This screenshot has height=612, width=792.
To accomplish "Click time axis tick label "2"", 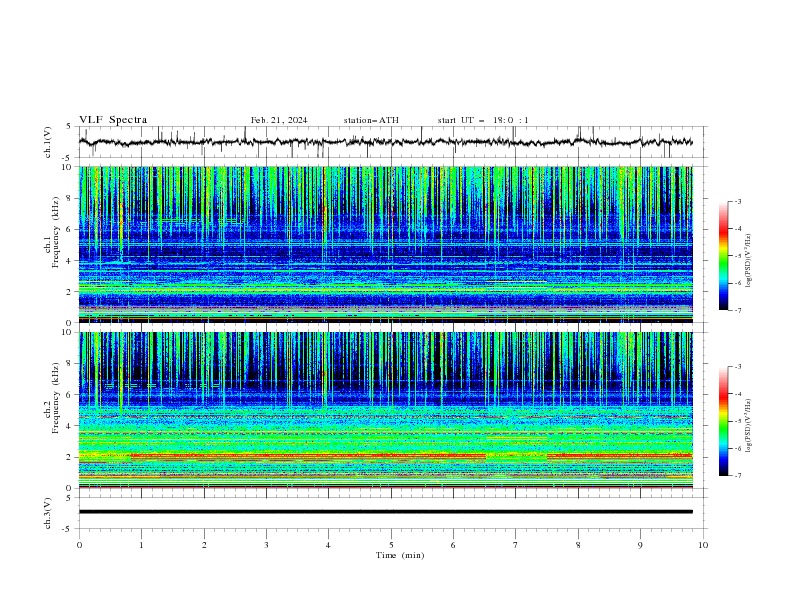I will (204, 545).
